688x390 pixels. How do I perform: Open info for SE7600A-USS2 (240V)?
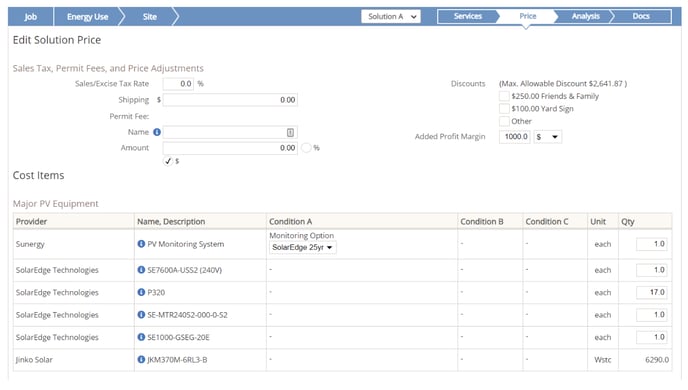[141, 270]
